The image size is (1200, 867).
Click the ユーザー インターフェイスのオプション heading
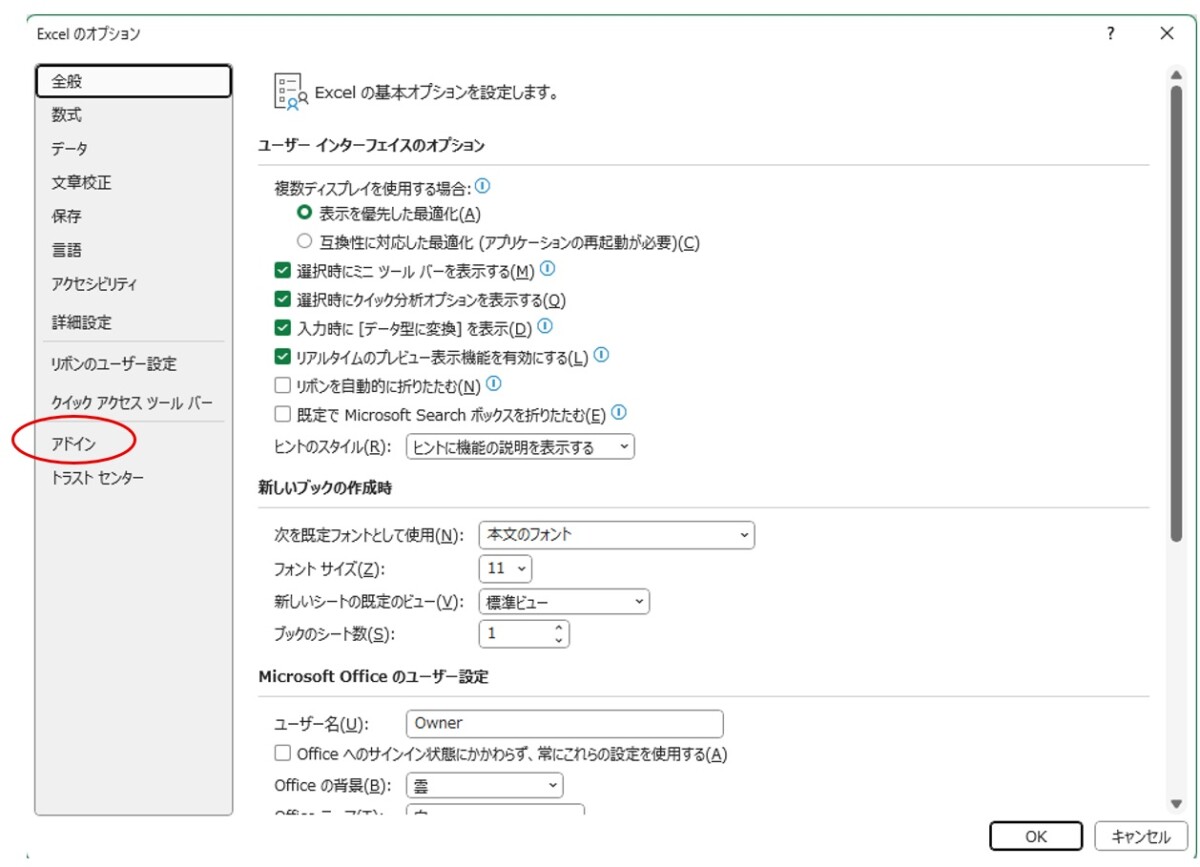(x=372, y=146)
